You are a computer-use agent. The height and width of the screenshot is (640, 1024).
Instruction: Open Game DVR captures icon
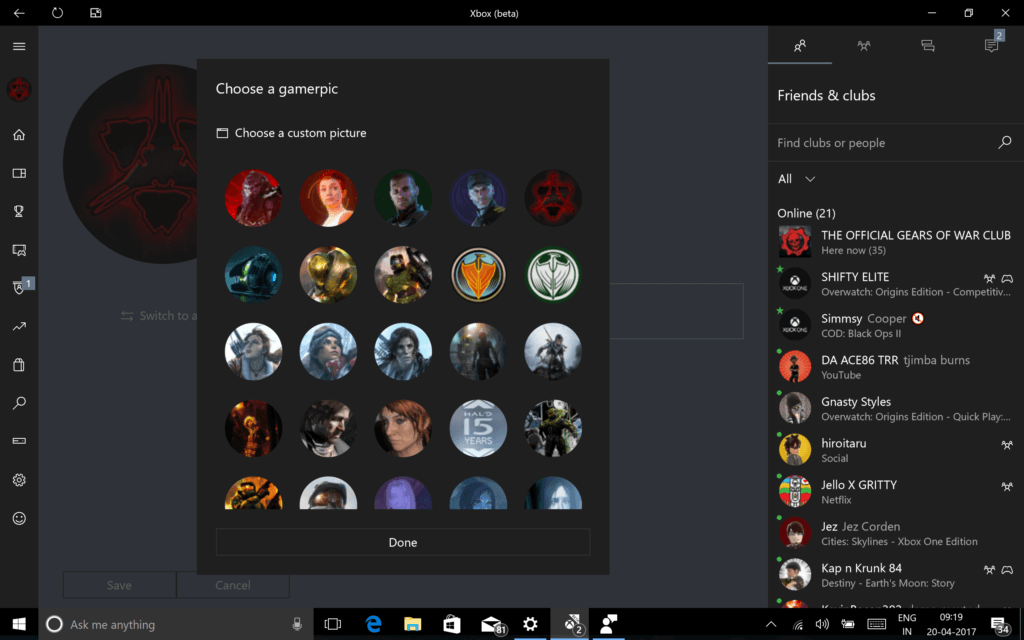coord(19,249)
